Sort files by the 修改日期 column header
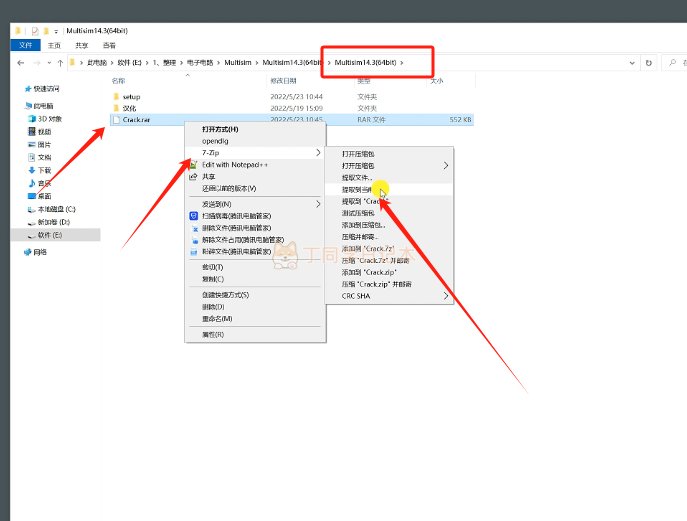This screenshot has width=687, height=521. (x=283, y=81)
